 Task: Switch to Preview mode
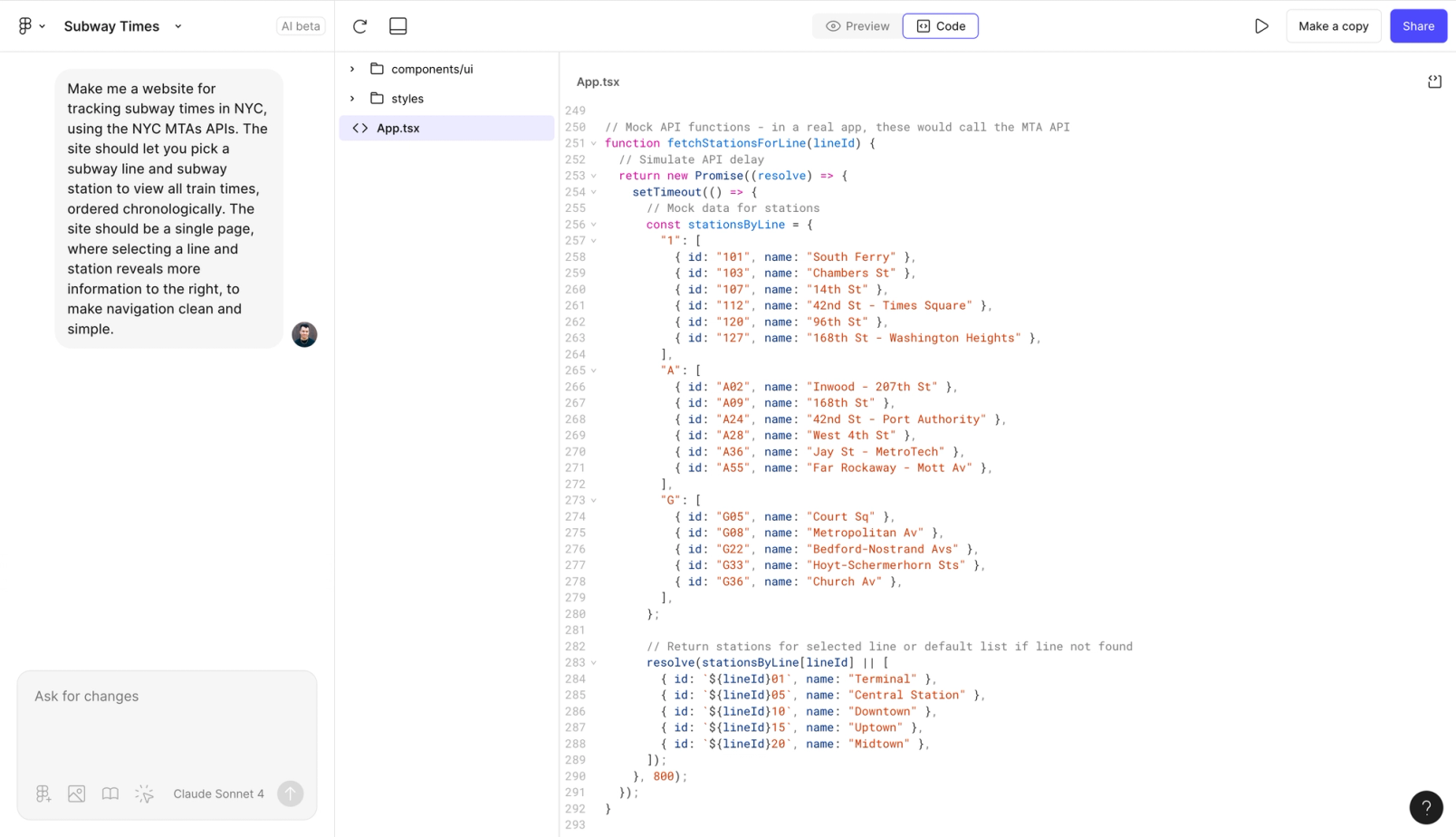click(x=857, y=26)
